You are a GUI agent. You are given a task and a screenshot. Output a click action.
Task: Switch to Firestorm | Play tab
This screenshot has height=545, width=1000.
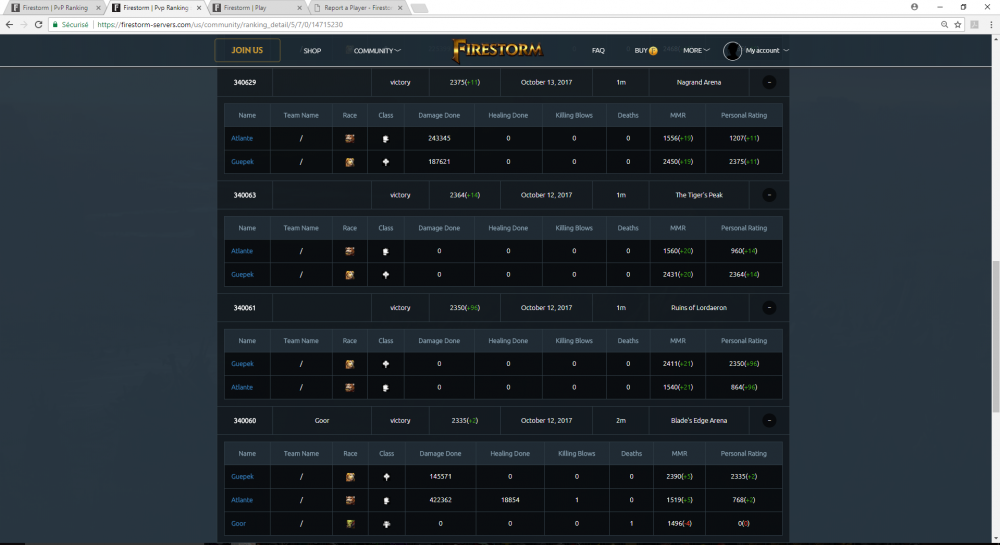coord(256,8)
